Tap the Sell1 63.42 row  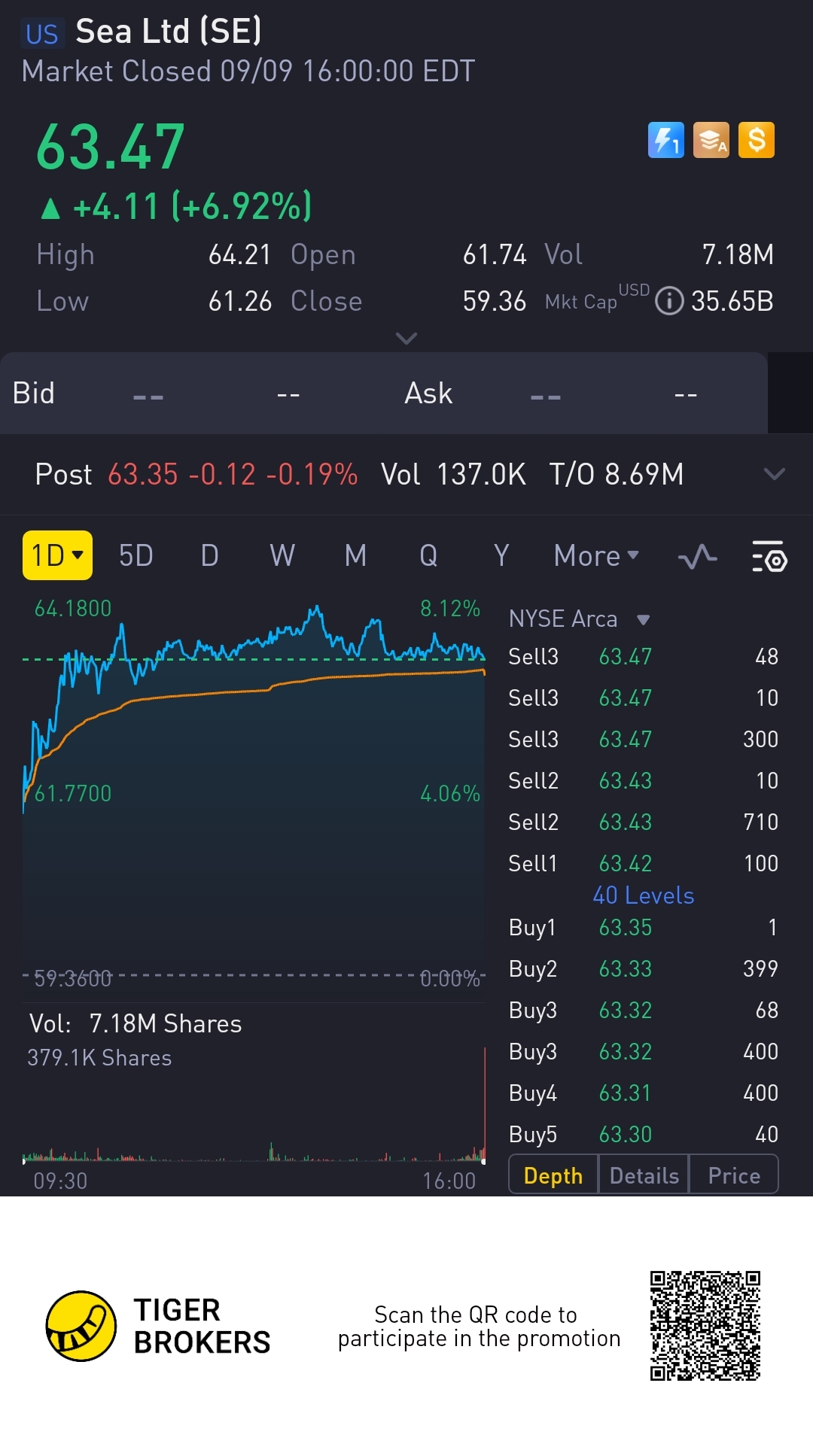[644, 863]
